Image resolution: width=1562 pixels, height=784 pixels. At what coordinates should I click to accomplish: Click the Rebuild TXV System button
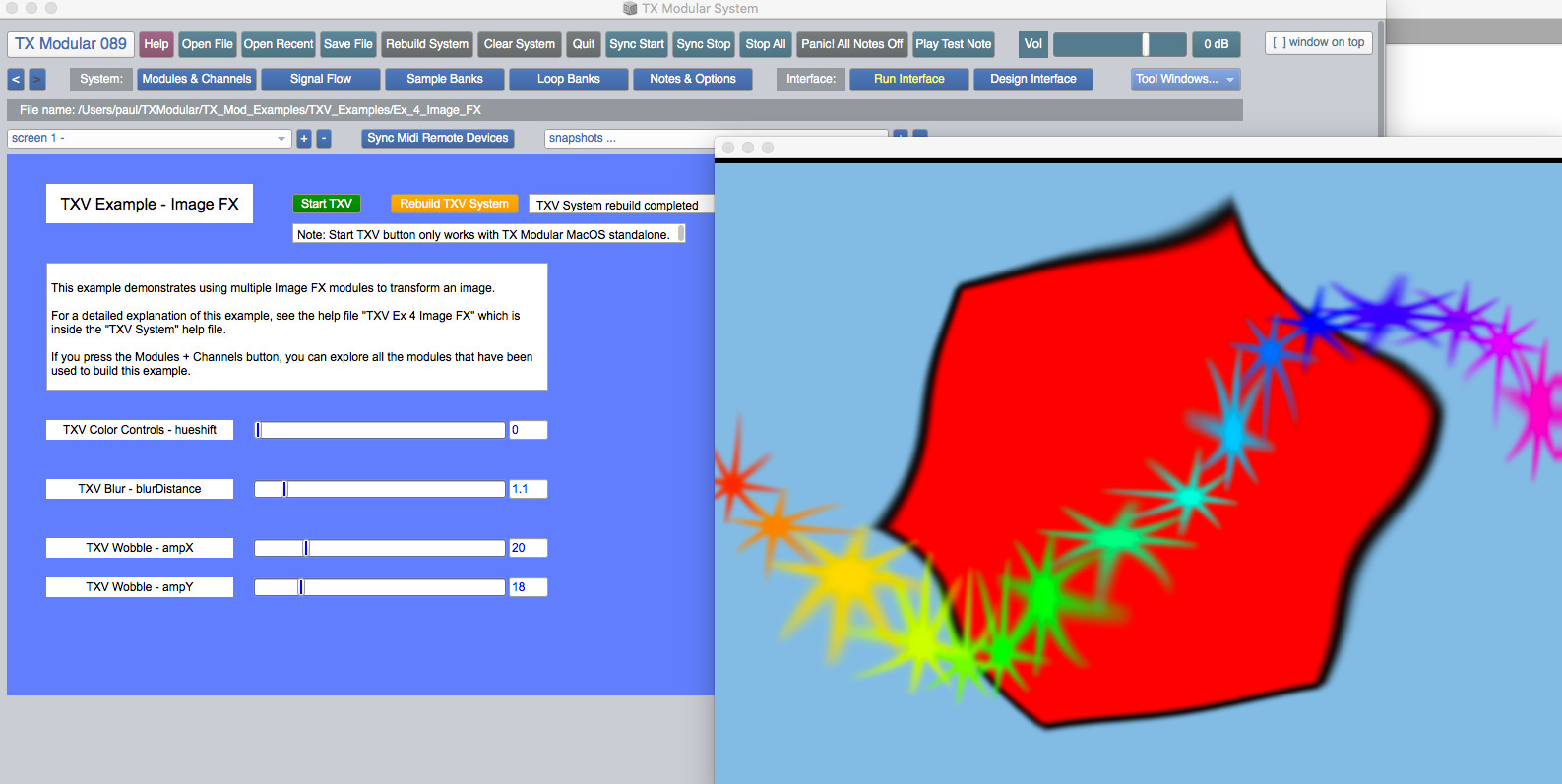click(x=454, y=204)
